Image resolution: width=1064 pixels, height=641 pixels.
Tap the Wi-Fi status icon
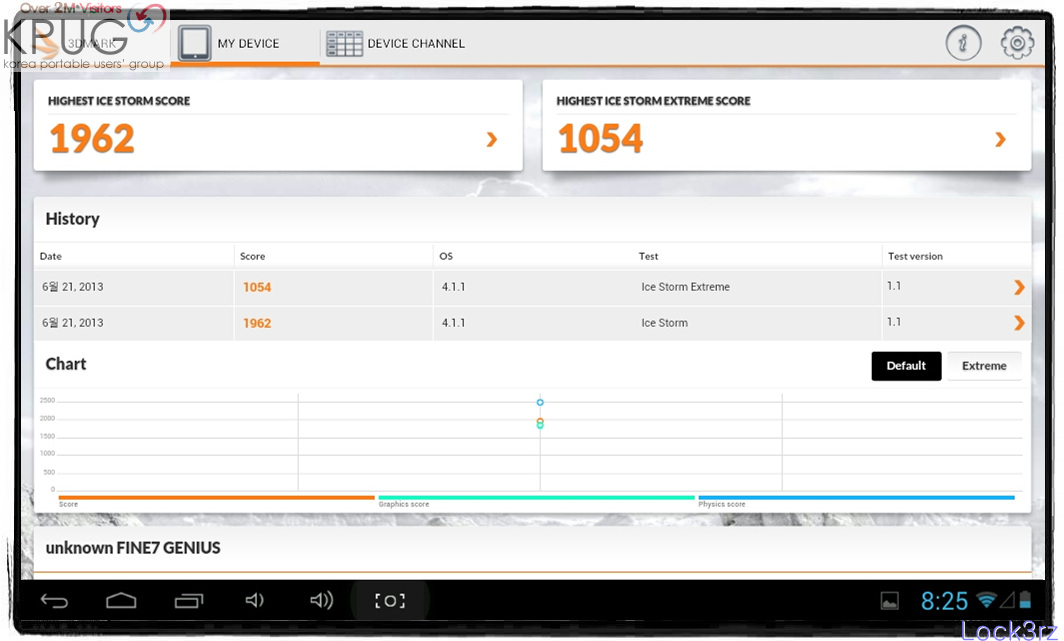(986, 600)
